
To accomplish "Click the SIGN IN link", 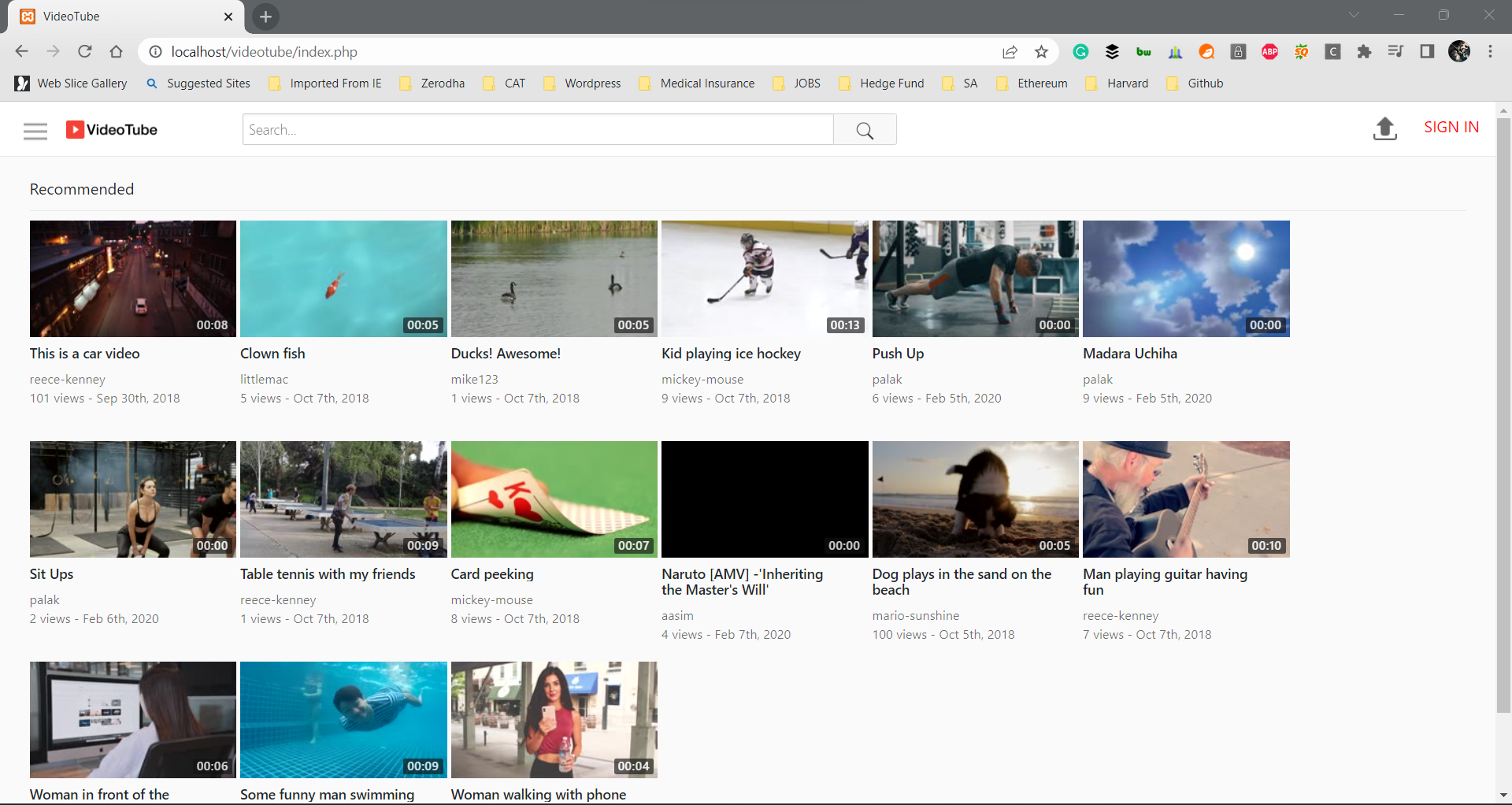I will 1451,127.
